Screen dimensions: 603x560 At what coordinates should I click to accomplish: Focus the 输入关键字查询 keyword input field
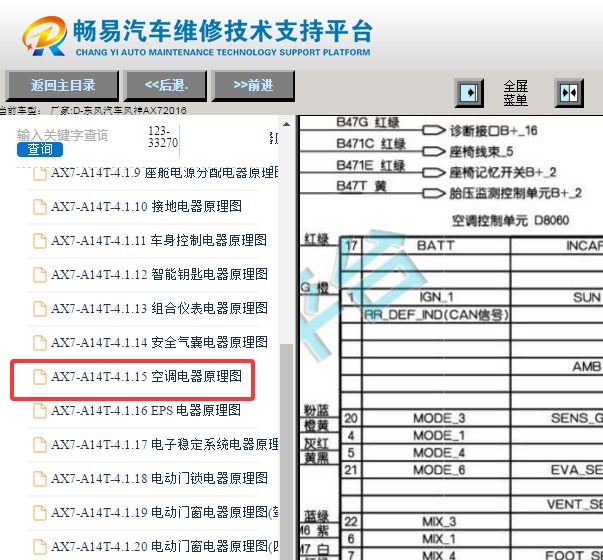(62, 135)
